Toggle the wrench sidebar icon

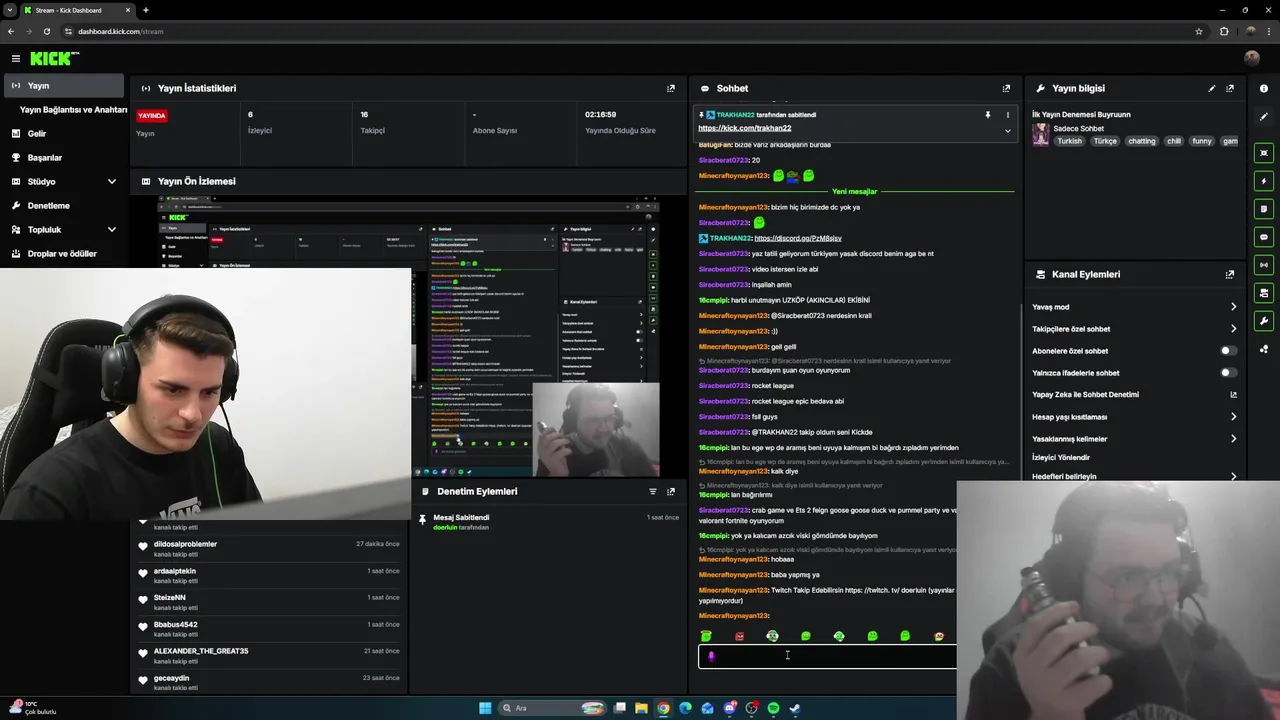(1264, 321)
